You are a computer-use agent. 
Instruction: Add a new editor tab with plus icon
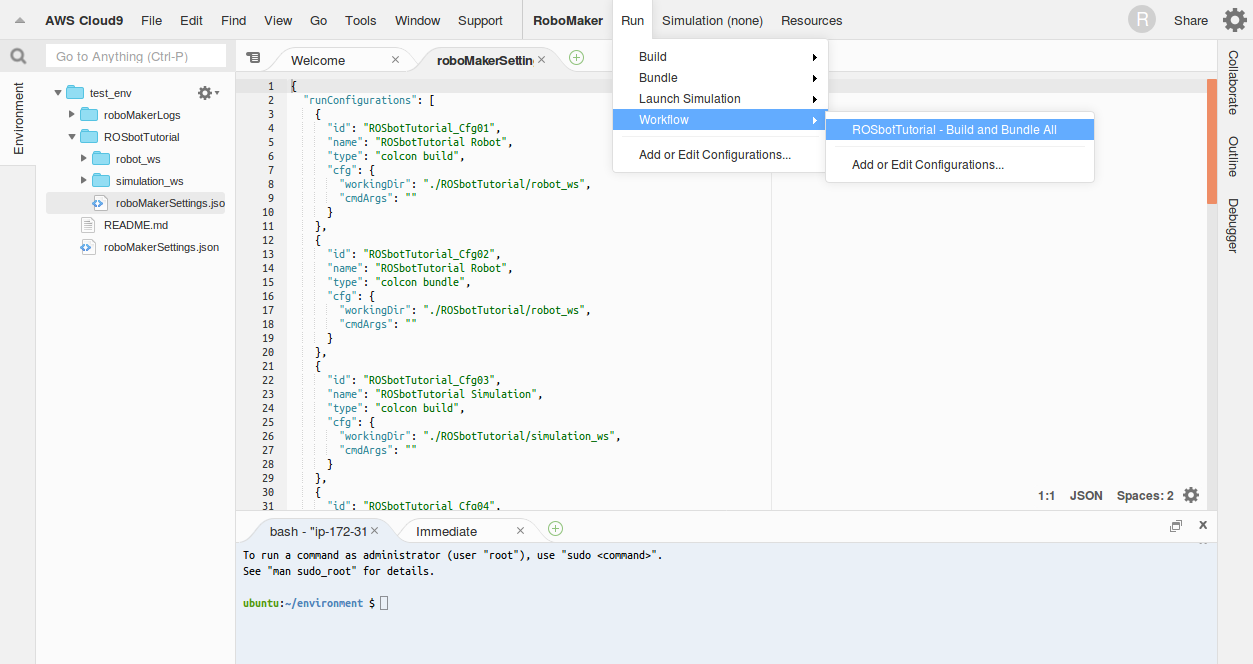576,57
